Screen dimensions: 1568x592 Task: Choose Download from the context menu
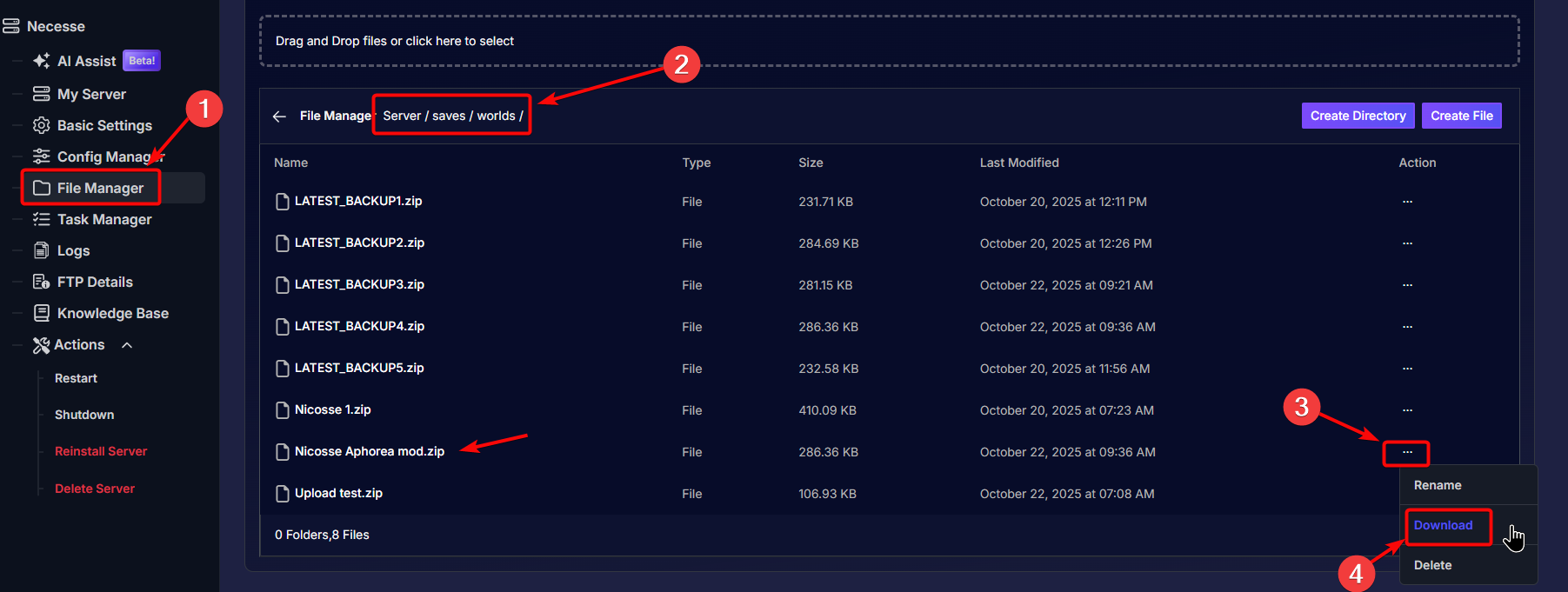1443,525
